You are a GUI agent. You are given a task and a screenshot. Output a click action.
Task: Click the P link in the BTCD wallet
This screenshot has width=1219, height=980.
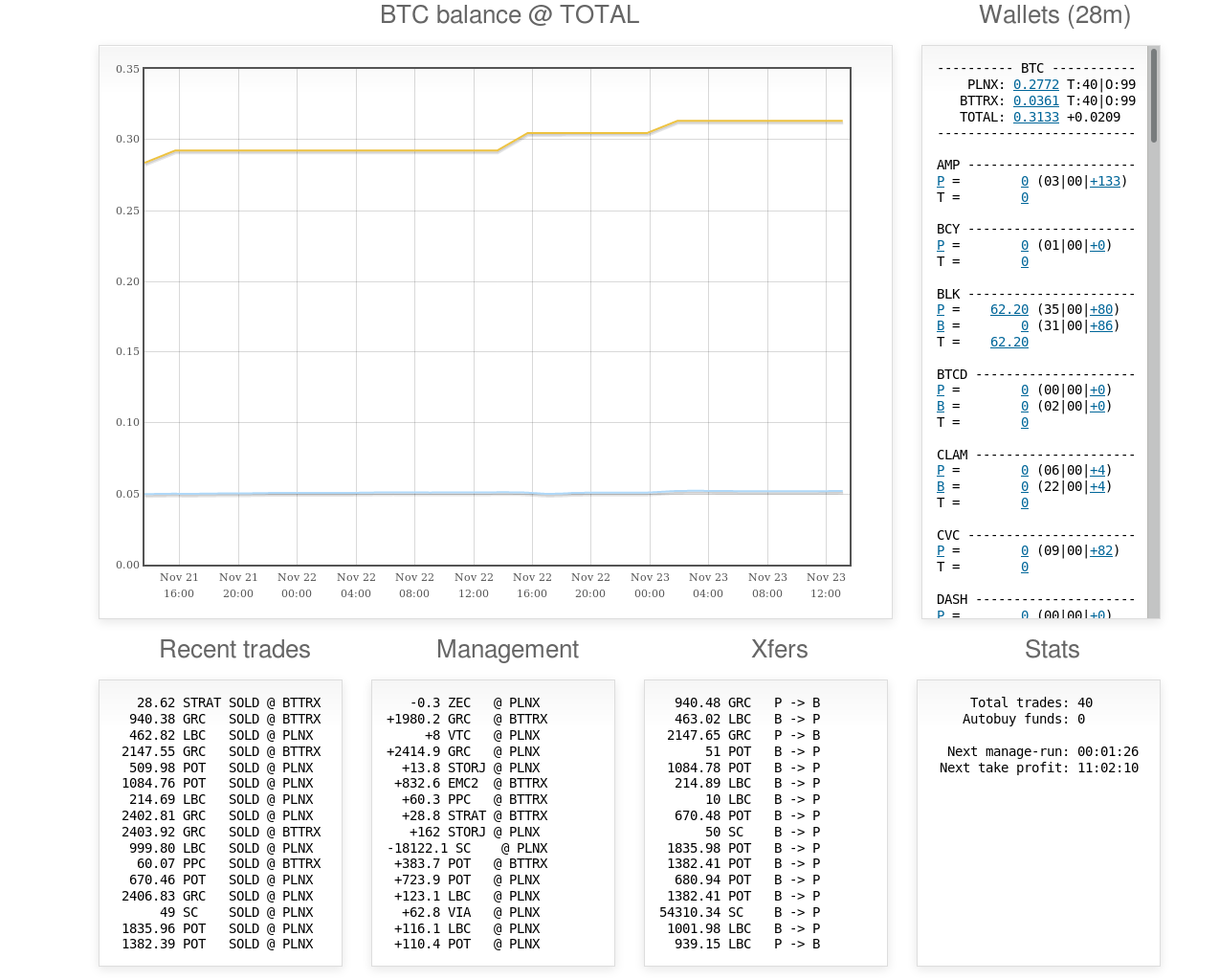tap(941, 390)
